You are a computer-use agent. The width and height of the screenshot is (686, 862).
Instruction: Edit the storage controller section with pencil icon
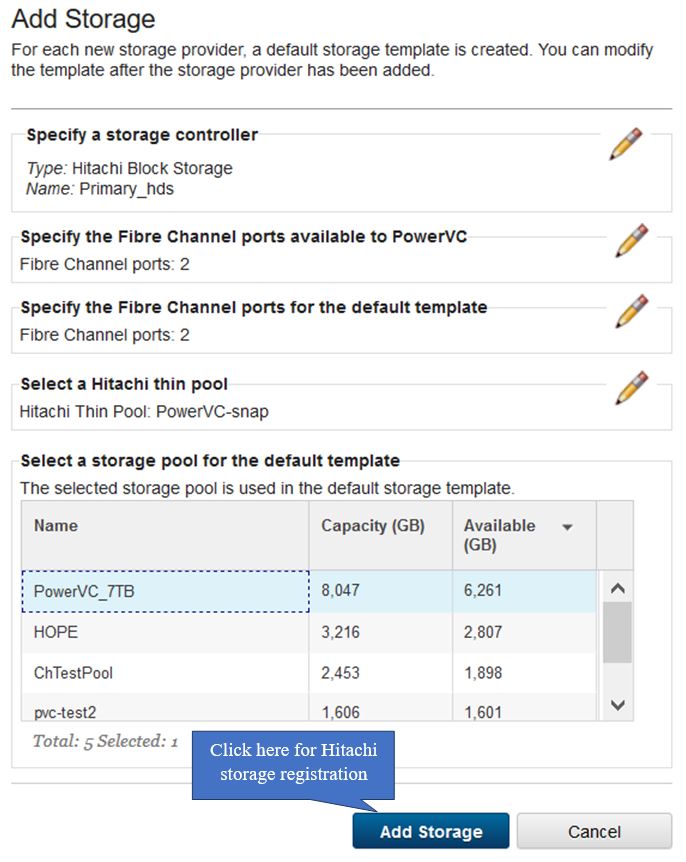pos(626,144)
